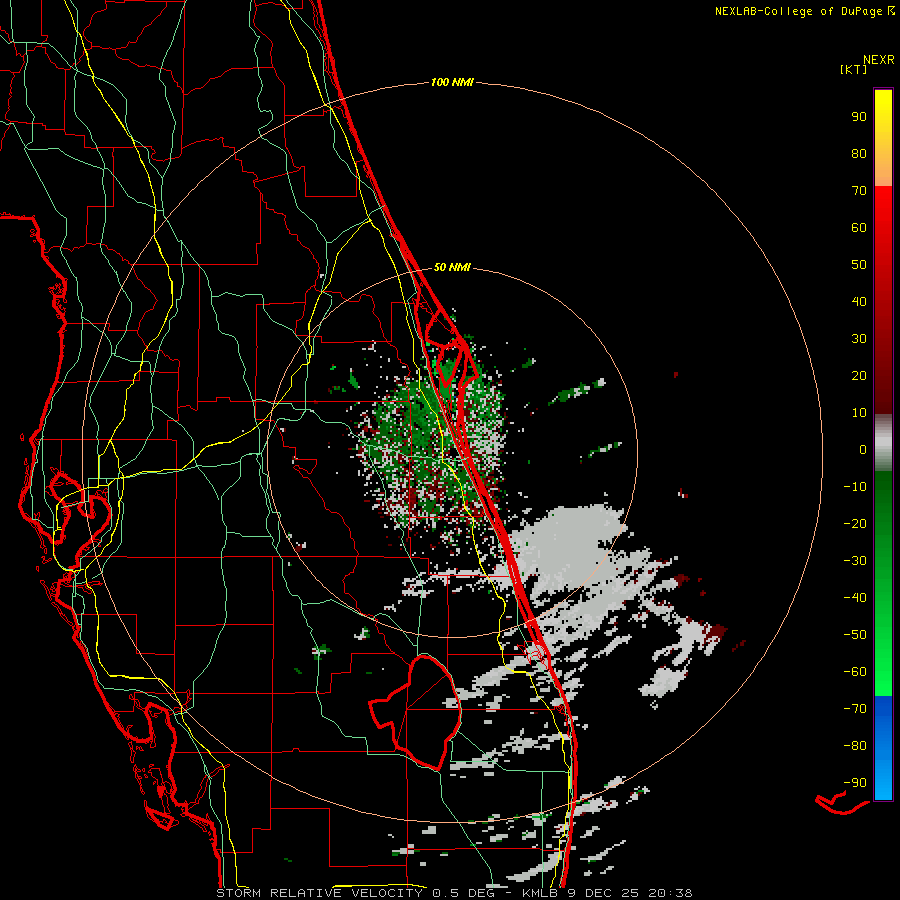Click the KT units label above the color scale
The height and width of the screenshot is (900, 900).
click(853, 69)
